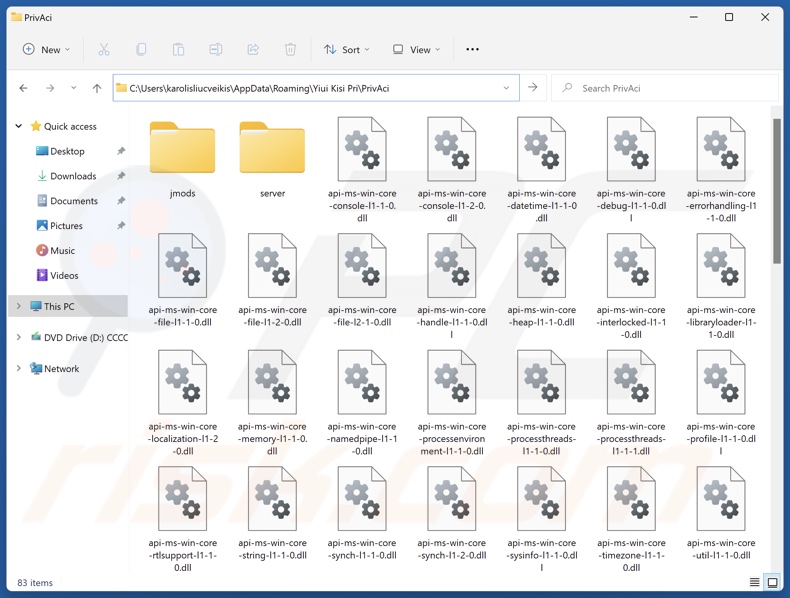Click the vertical scrollbar thumb
Image resolution: width=790 pixels, height=598 pixels.
point(776,191)
